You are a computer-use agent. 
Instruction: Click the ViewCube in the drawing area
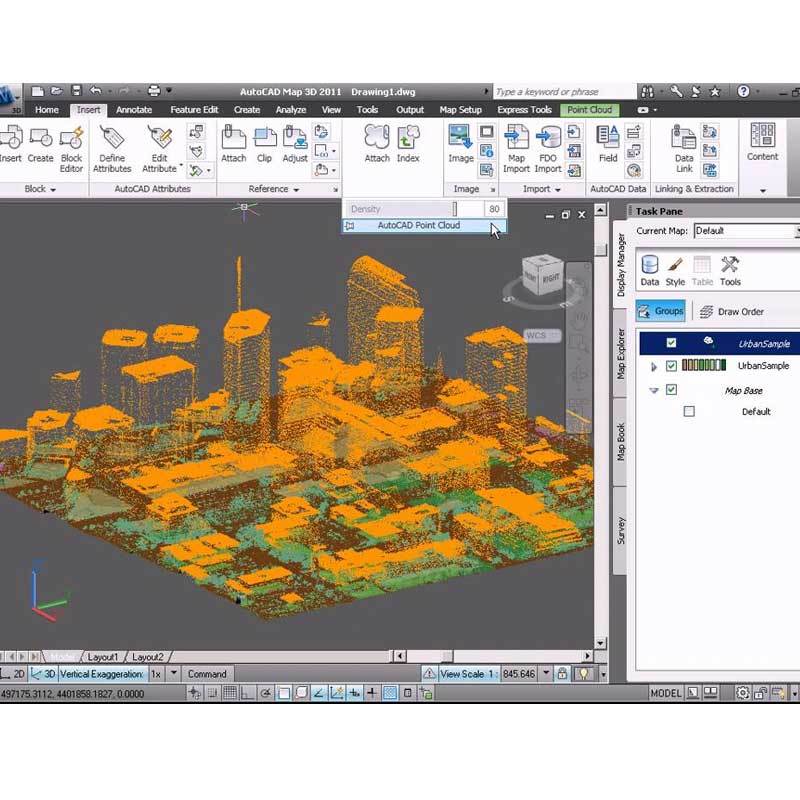(x=543, y=276)
